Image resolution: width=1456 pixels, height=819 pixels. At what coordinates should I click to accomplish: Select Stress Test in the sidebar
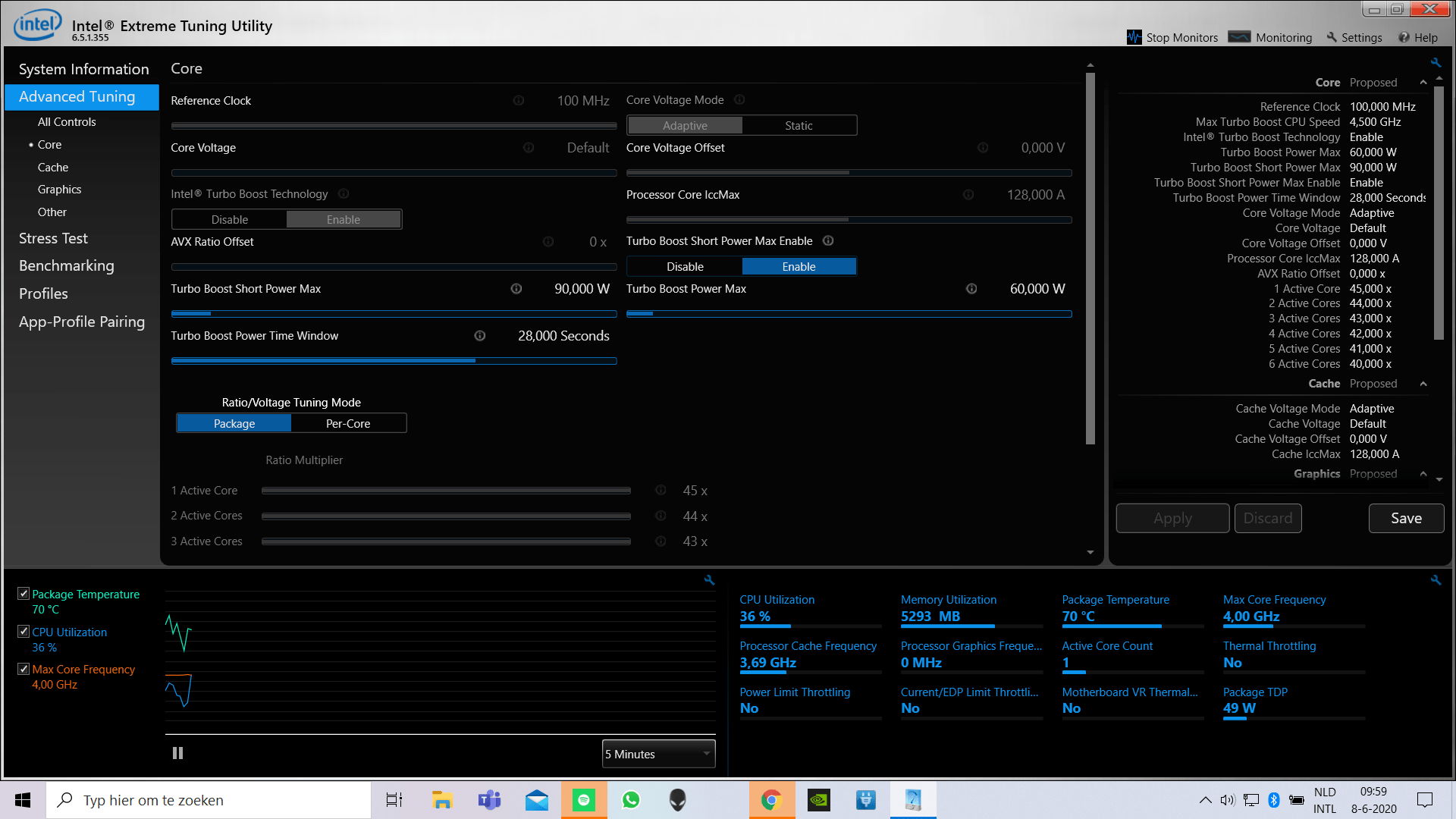click(53, 237)
